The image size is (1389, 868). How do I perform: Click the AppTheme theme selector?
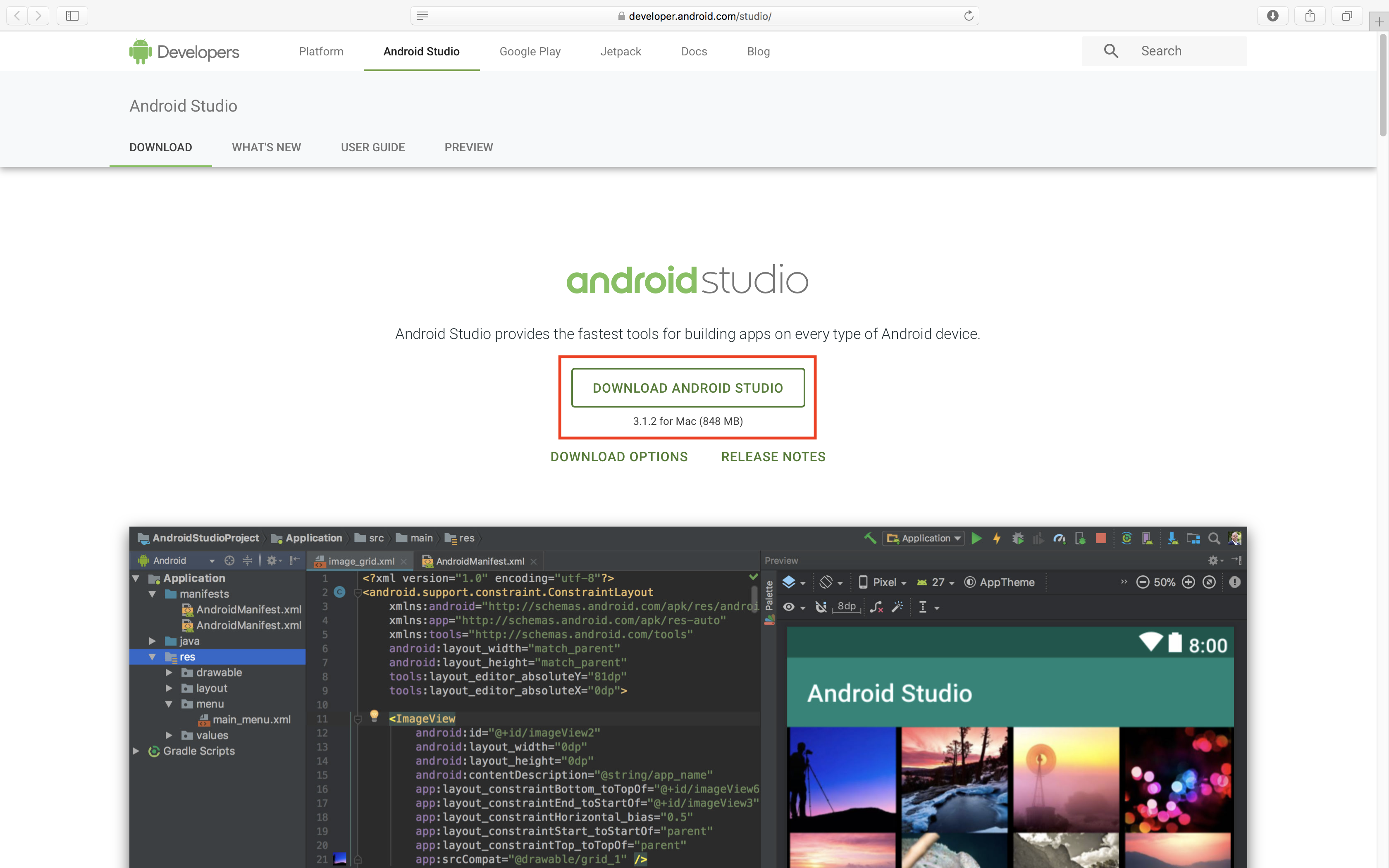pos(999,582)
